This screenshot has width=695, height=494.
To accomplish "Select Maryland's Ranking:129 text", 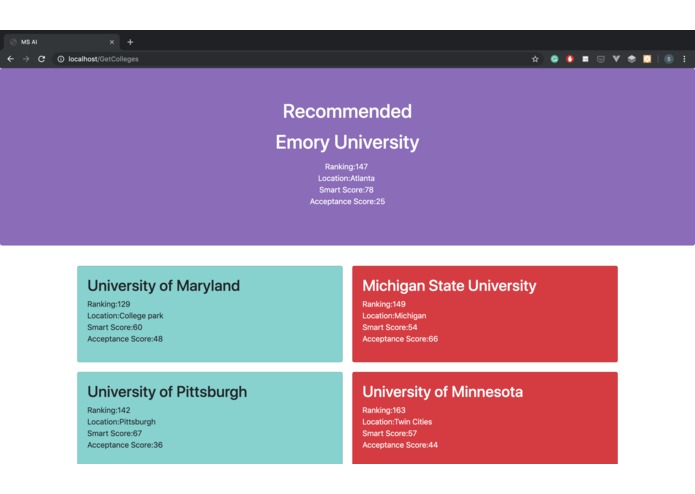I will [109, 304].
